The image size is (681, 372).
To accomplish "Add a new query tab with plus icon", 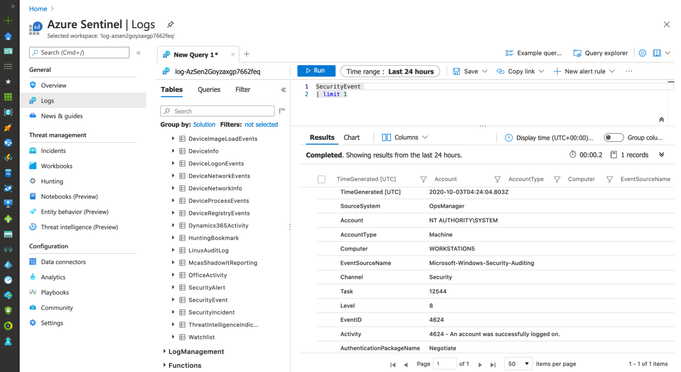I will coord(247,54).
